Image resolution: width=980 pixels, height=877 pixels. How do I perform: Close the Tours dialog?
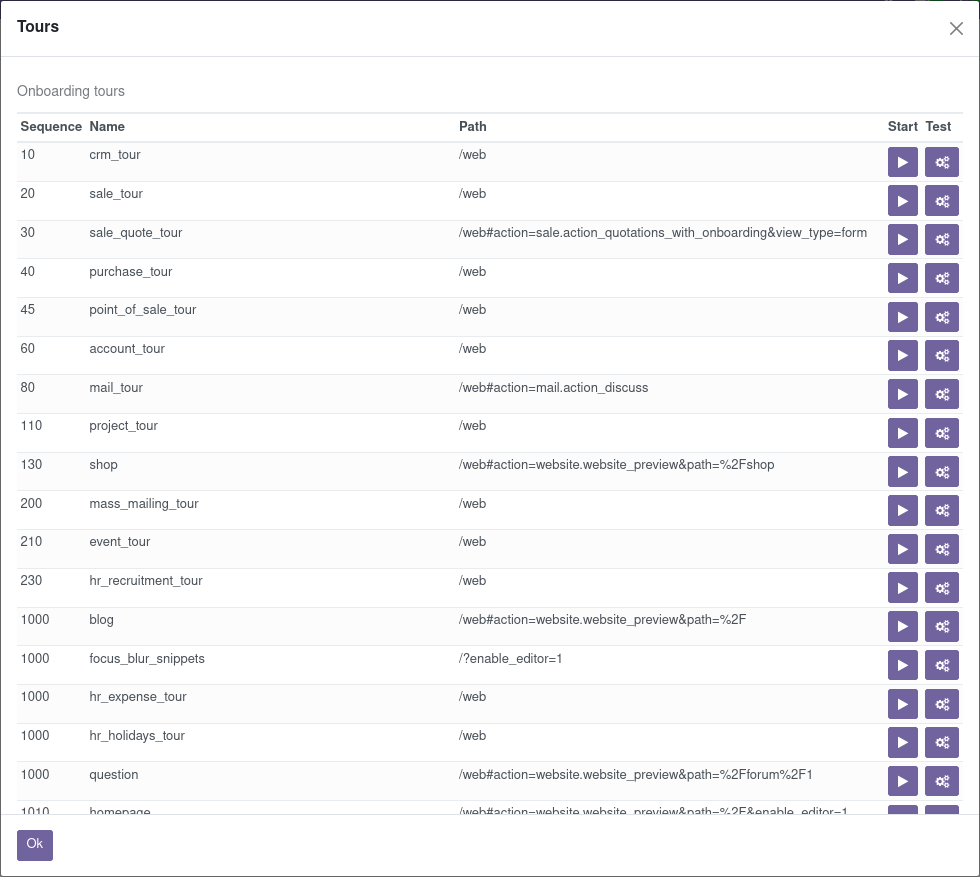coord(956,28)
